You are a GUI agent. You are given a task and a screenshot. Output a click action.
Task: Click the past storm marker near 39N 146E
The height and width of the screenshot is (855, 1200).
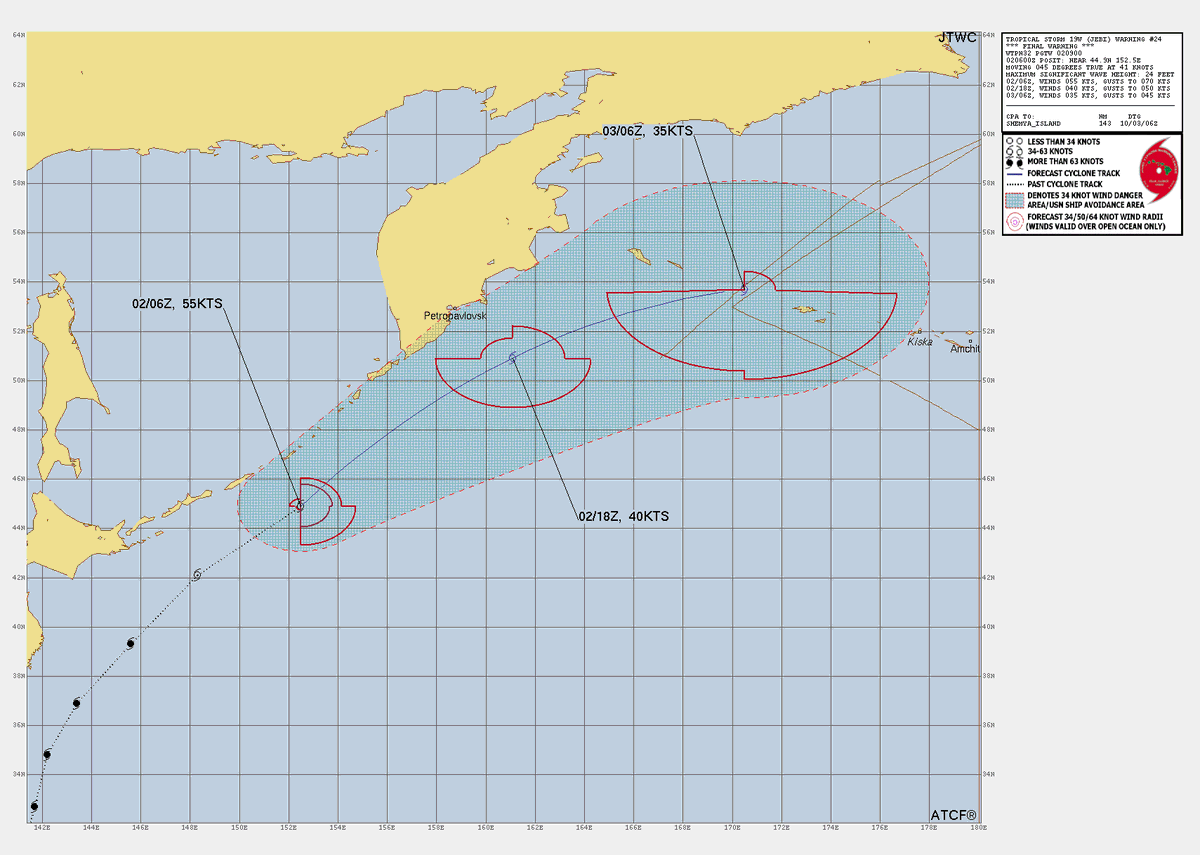coord(130,643)
